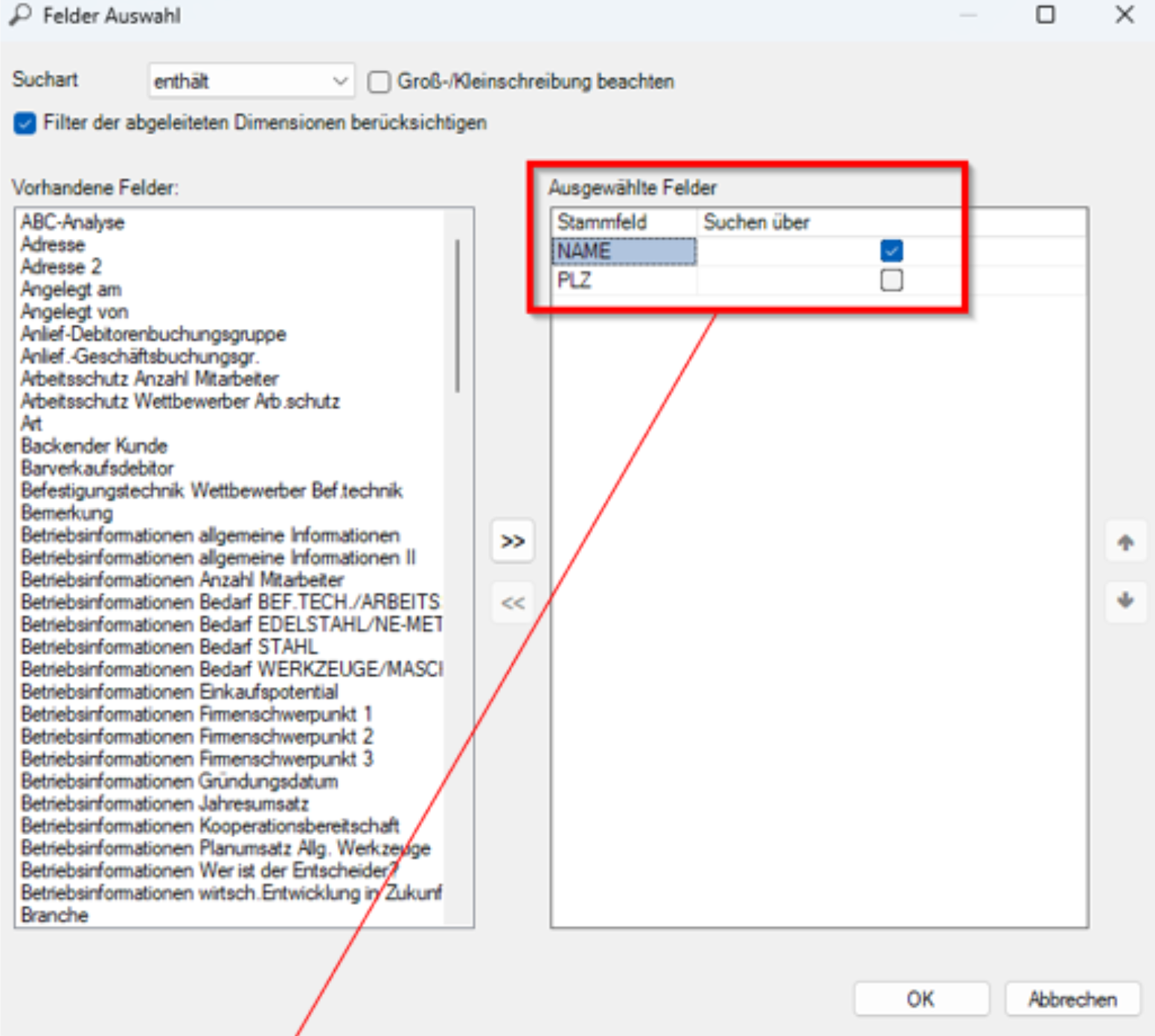1155x1036 pixels.
Task: Select Betriebsinformationen Gründungsdatum field
Action: coord(179,781)
